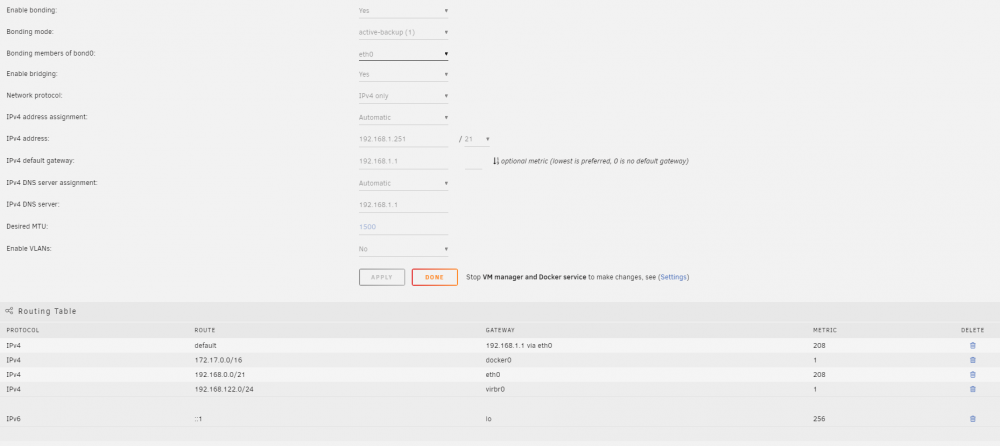Viewport: 1000px width, 446px height.
Task: Delete the default route row
Action: pos(973,345)
